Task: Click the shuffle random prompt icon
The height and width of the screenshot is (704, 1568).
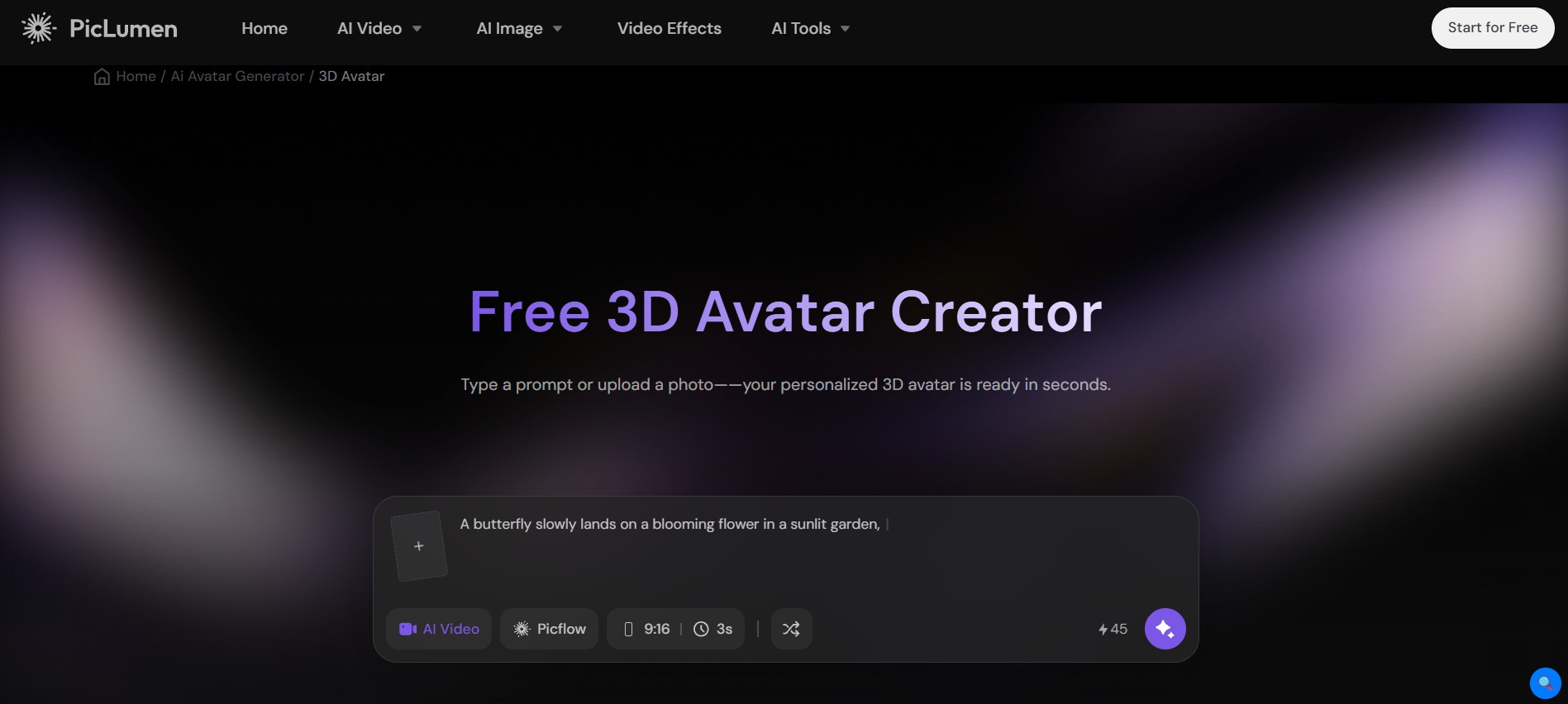Action: click(791, 629)
